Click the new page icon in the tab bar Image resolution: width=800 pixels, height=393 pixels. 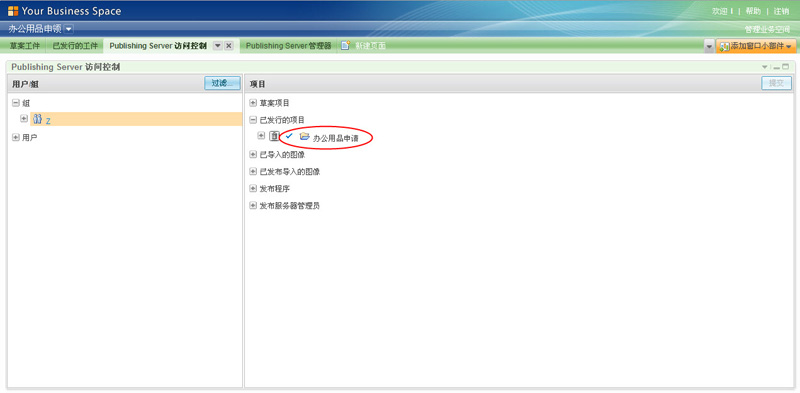[x=345, y=46]
